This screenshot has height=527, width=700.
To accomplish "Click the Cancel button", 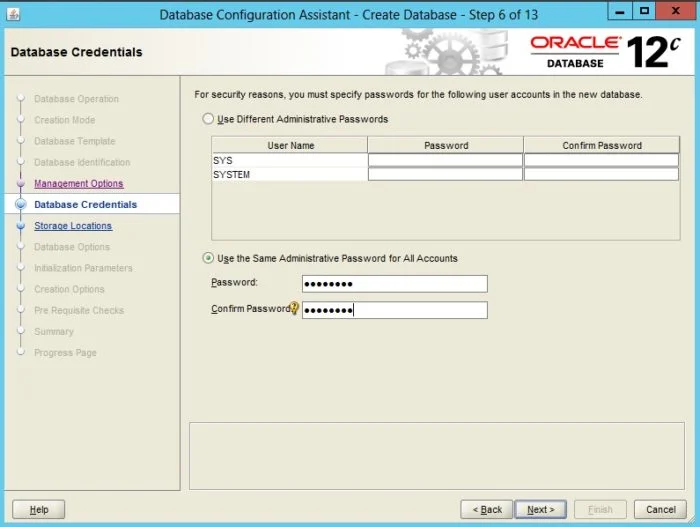I will click(660, 509).
